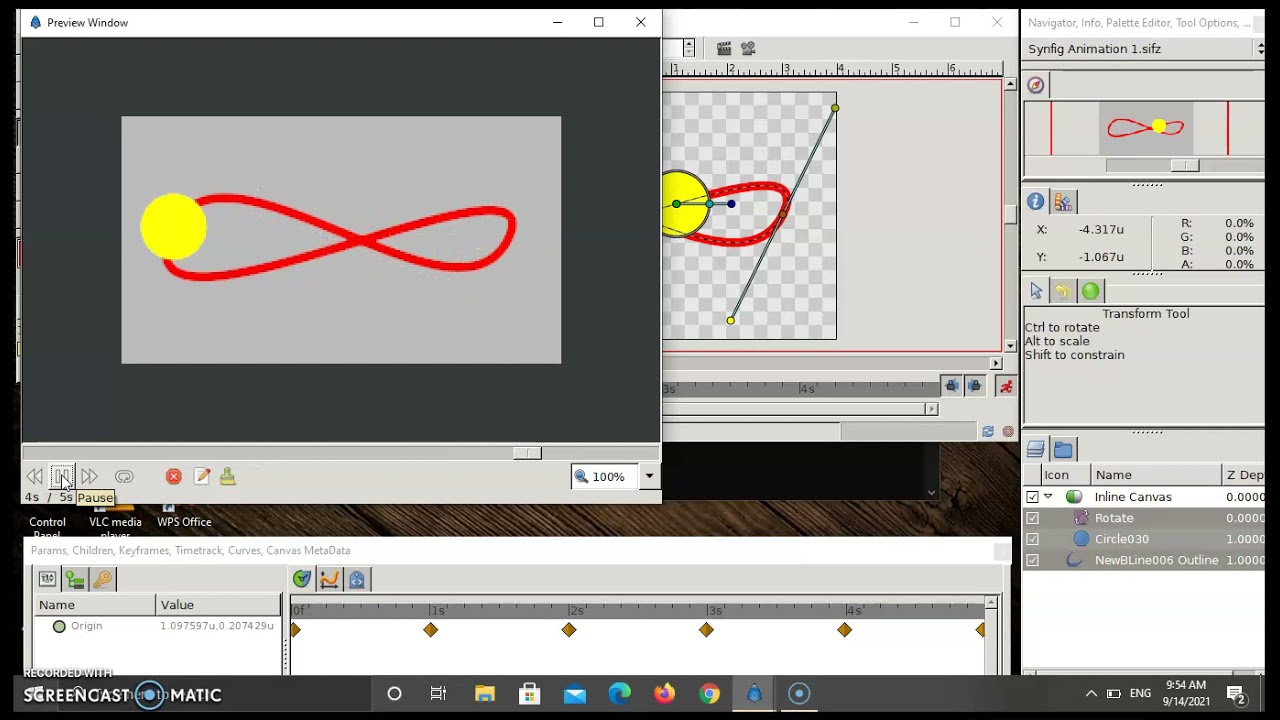Toggle animation mode with the red running-figure icon

pos(1006,386)
